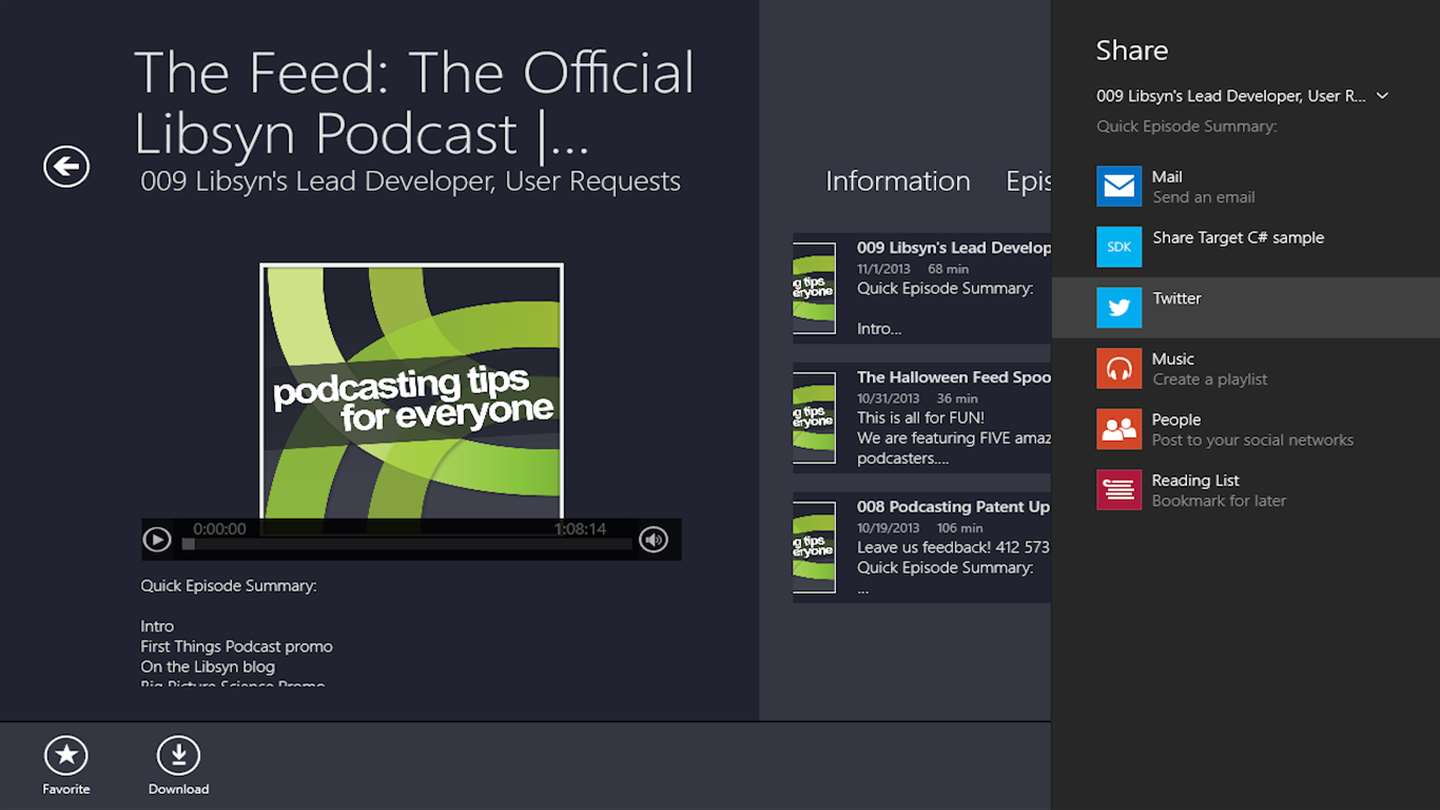Screen dimensions: 1440x810
Task: Open episode 009 Libsyn's Lead Developer in list
Action: click(x=922, y=288)
